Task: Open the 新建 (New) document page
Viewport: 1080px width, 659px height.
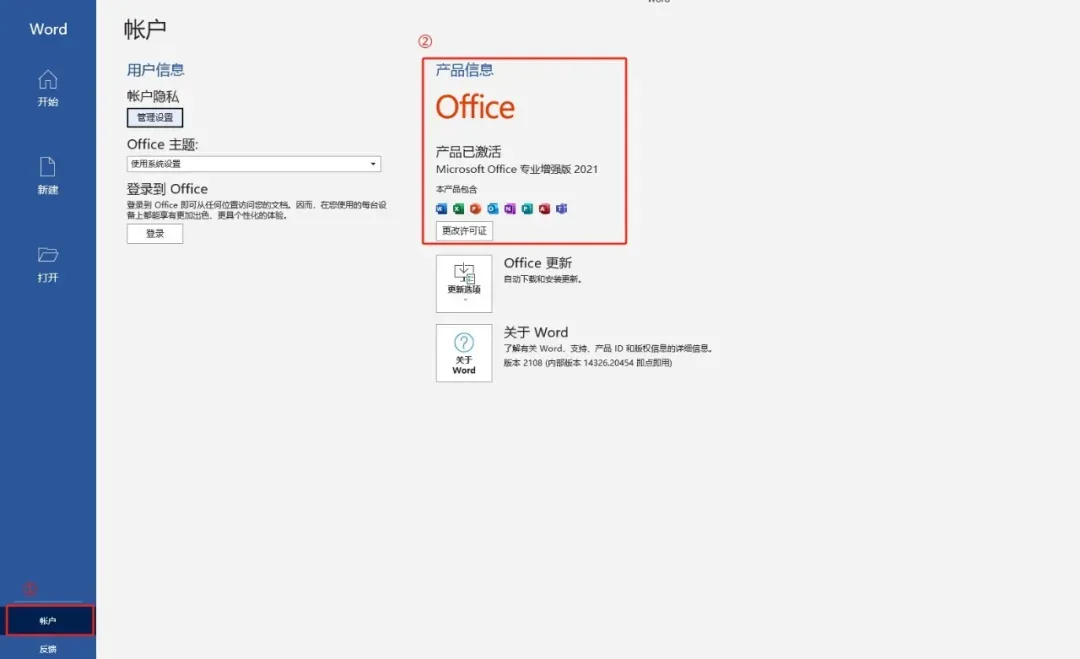Action: point(48,176)
